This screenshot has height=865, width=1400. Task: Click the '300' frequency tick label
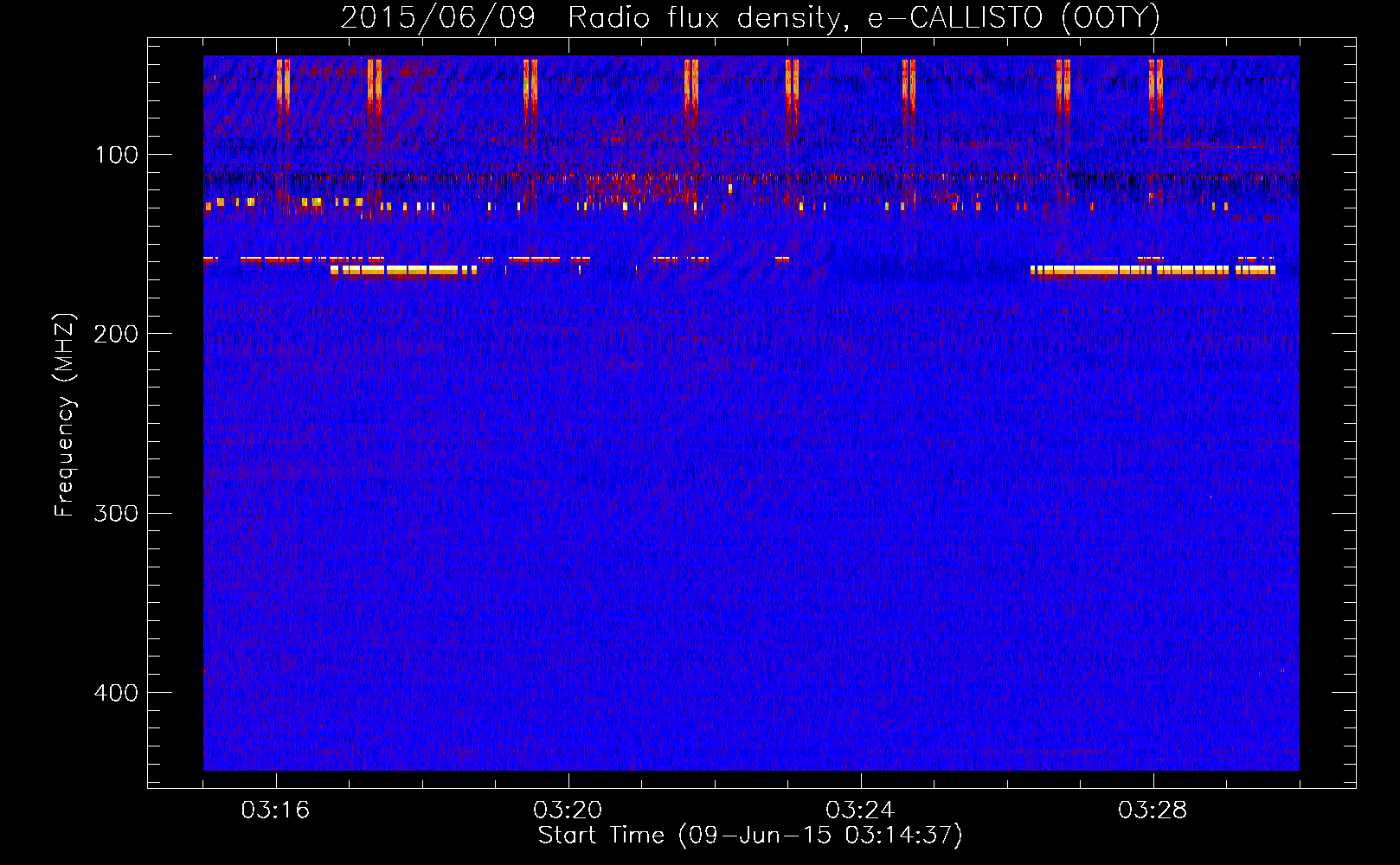(x=116, y=514)
